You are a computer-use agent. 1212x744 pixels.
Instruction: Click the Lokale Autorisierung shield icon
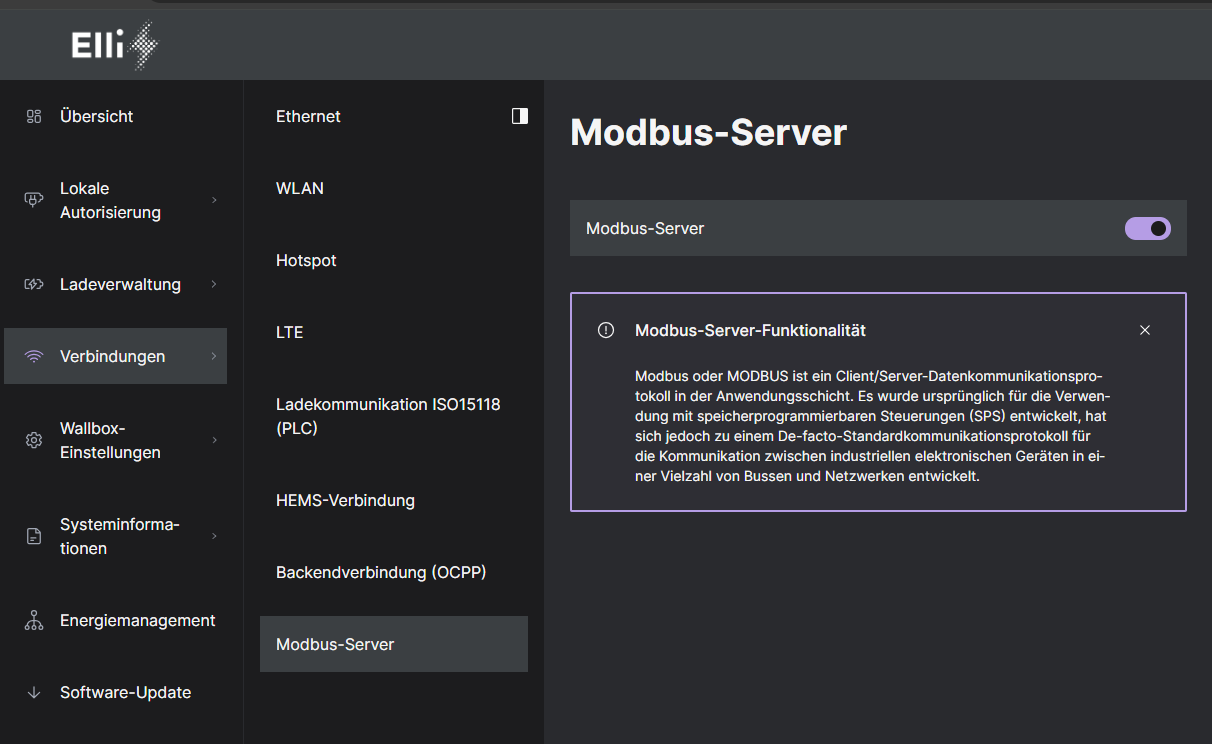(x=34, y=200)
